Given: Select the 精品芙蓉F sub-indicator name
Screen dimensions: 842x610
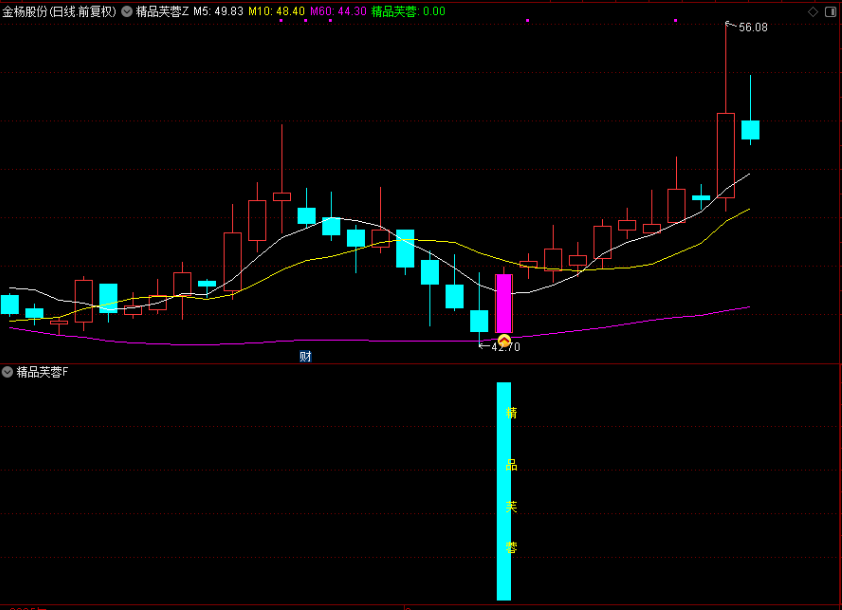Looking at the screenshot, I should tap(42, 372).
